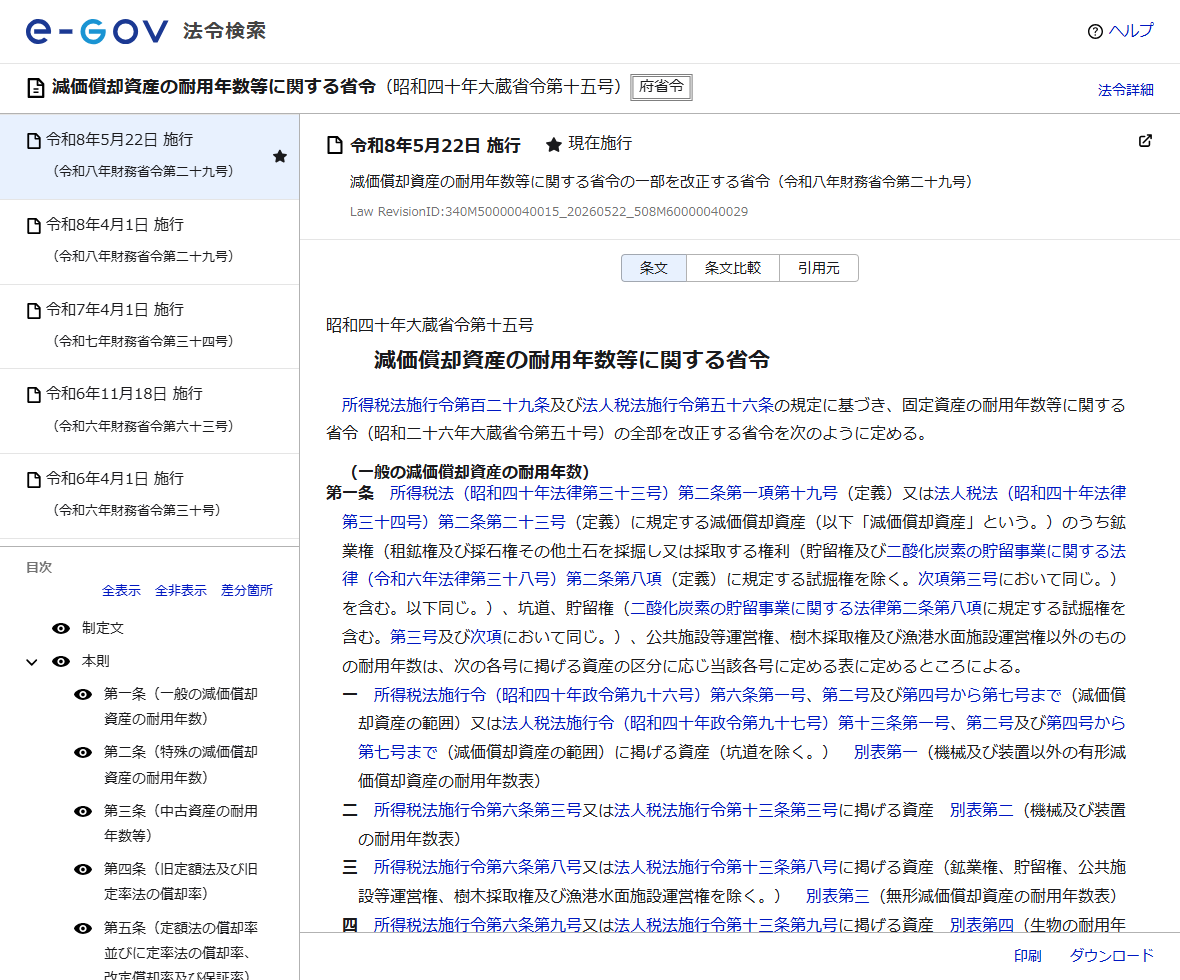
Task: Open 別表第三 link
Action: [x=838, y=896]
